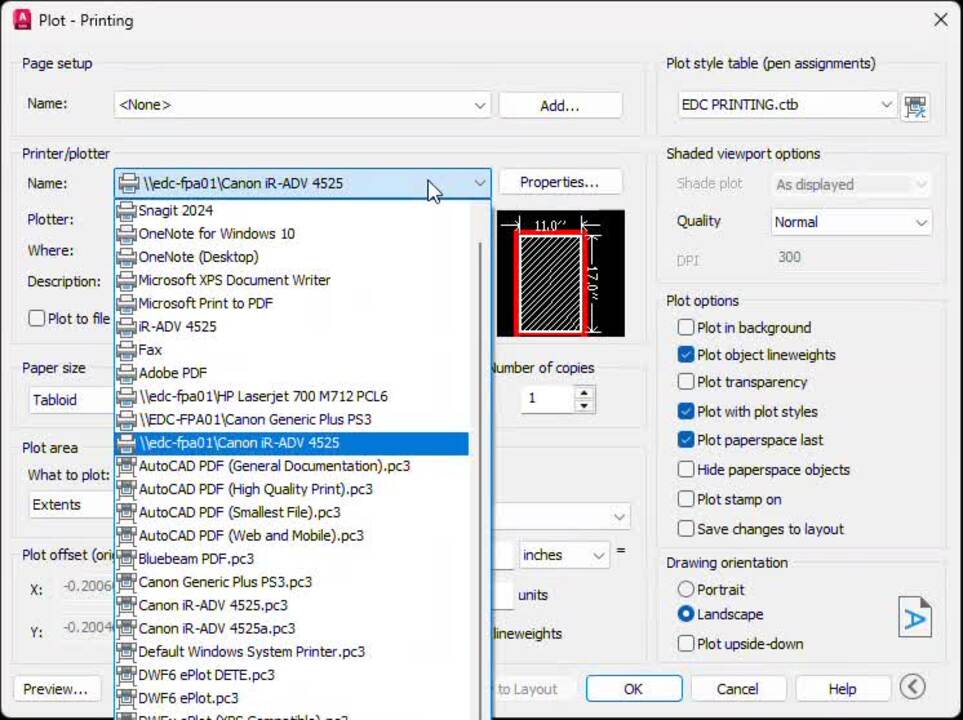Choose Microsoft Print to PDF printer
Screen dimensions: 963x720
click(x=205, y=303)
